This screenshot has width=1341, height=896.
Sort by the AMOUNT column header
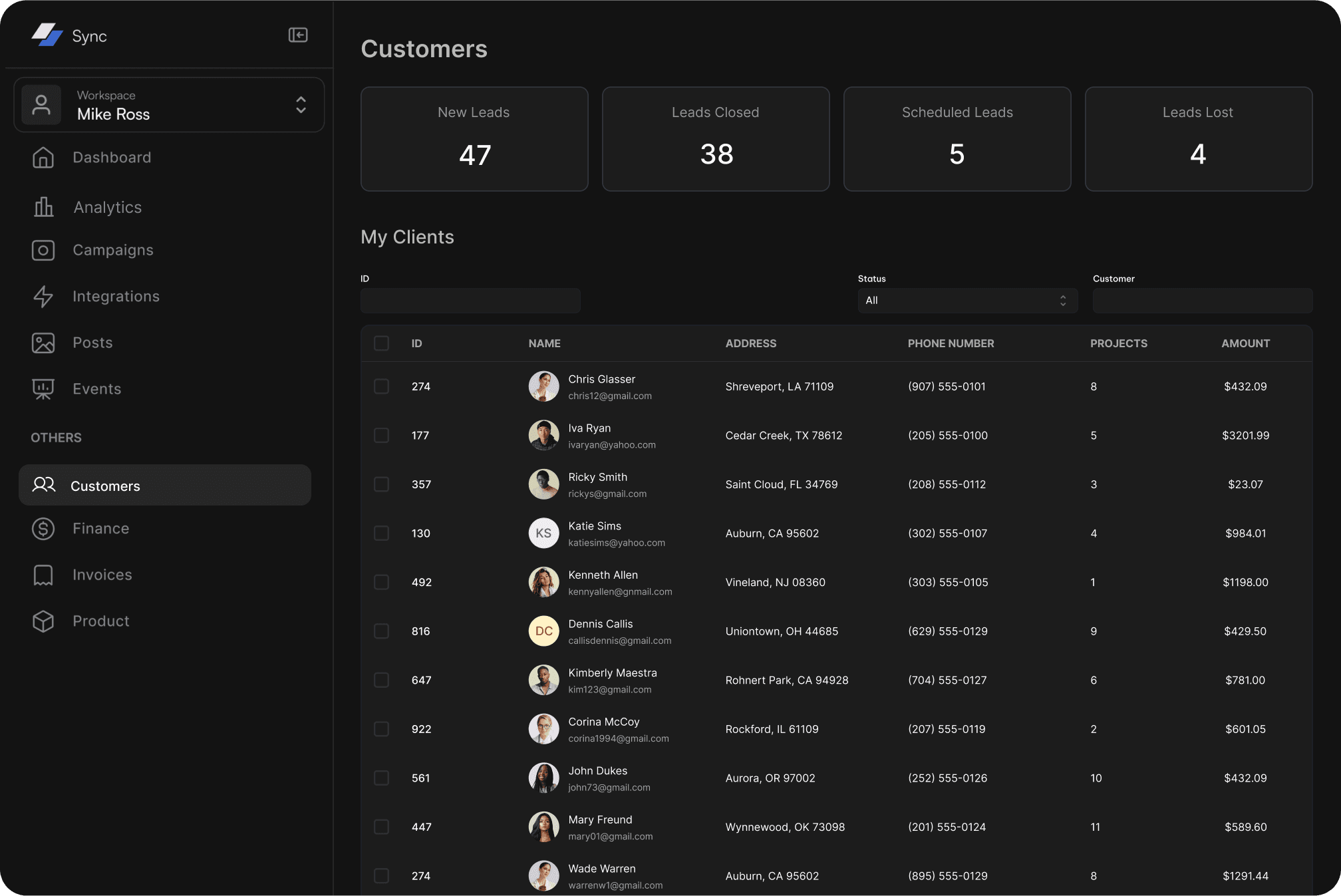click(x=1245, y=343)
